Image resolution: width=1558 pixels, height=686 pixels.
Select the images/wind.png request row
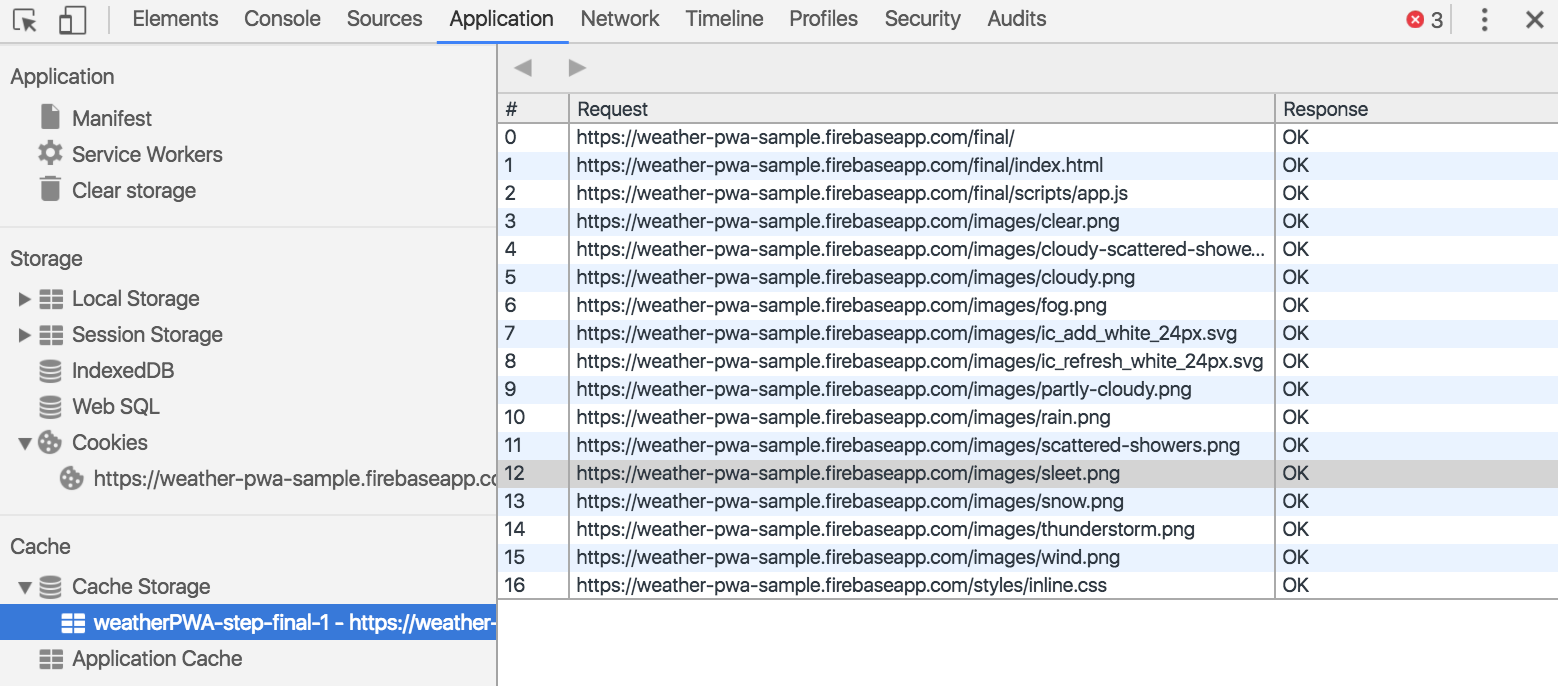pyautogui.click(x=1028, y=557)
